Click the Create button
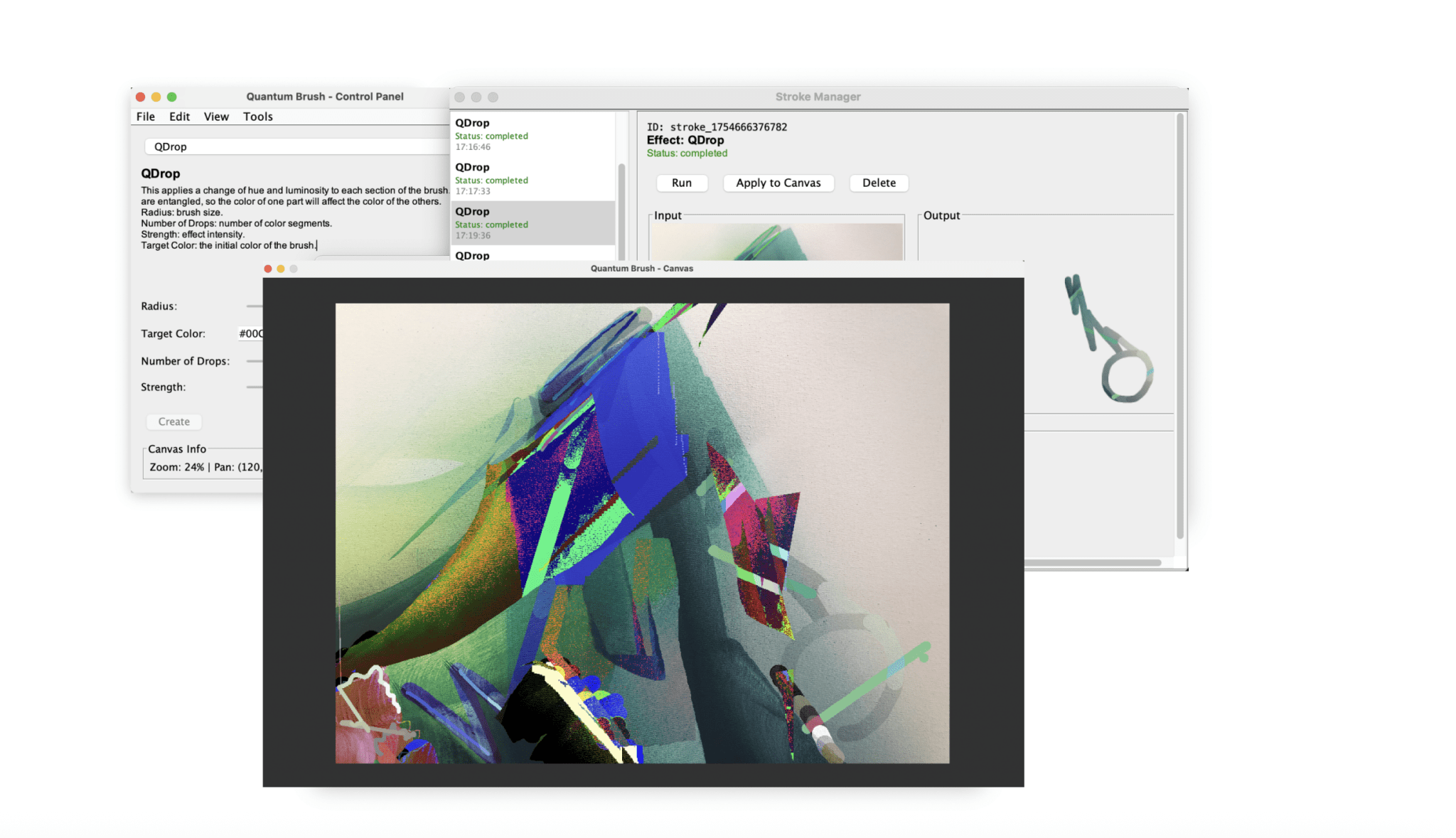The image size is (1456, 838). coord(173,421)
